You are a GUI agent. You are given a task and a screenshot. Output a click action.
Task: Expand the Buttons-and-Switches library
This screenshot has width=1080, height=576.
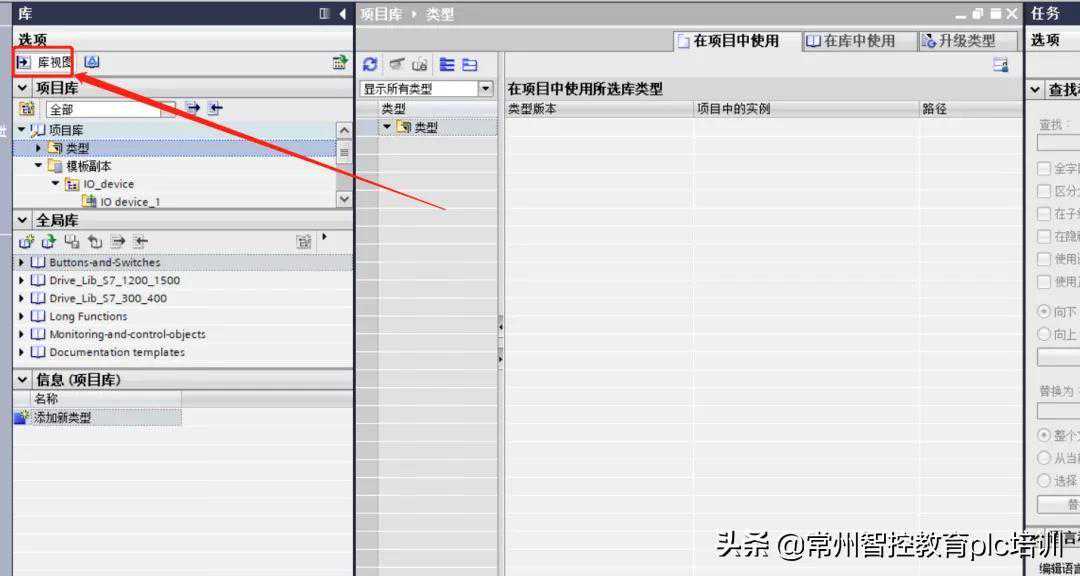click(x=22, y=262)
